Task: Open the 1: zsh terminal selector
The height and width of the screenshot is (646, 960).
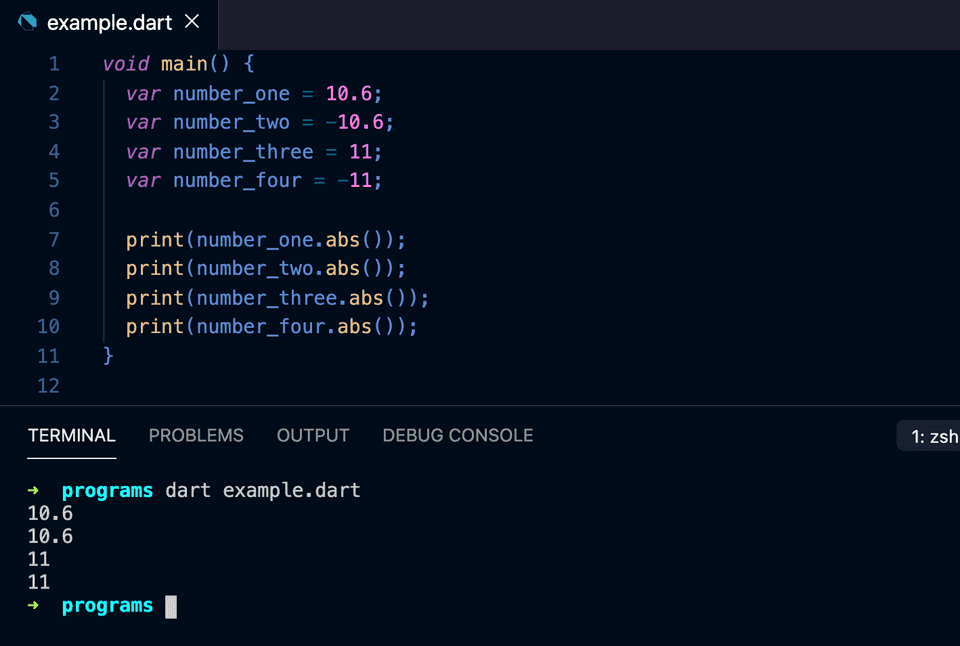Action: (933, 435)
